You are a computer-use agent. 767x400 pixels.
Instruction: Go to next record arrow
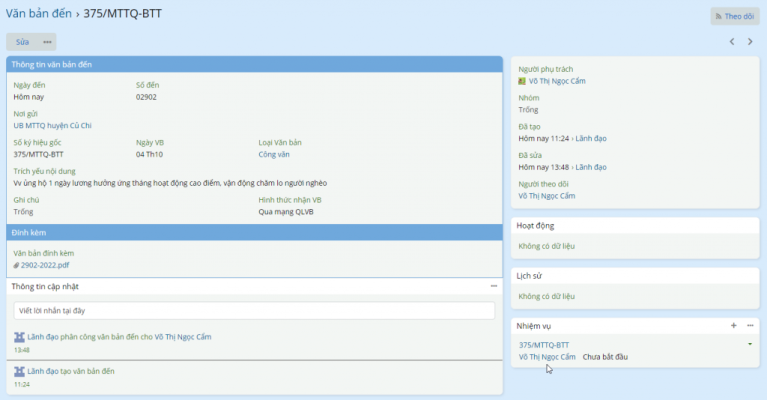[750, 42]
